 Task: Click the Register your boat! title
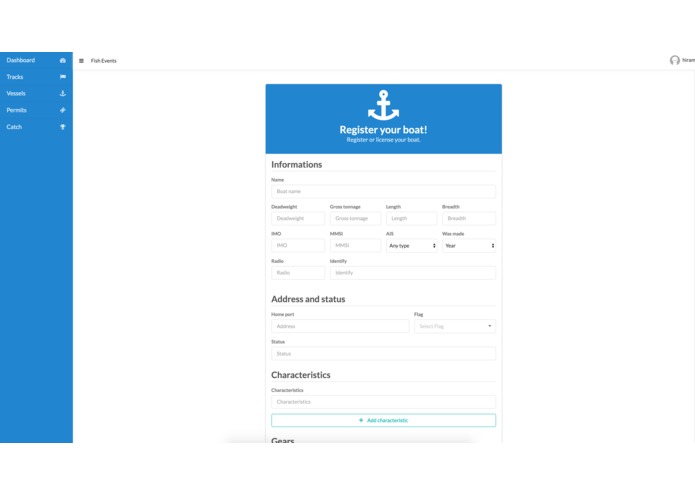click(x=383, y=130)
